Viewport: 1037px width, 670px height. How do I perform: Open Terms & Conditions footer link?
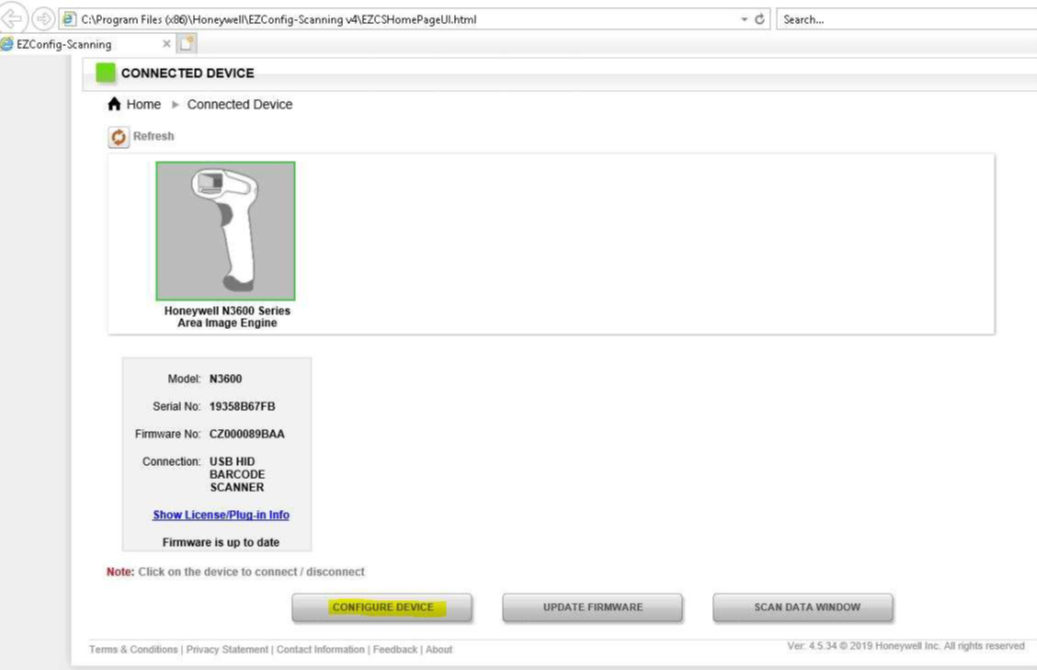coord(134,649)
